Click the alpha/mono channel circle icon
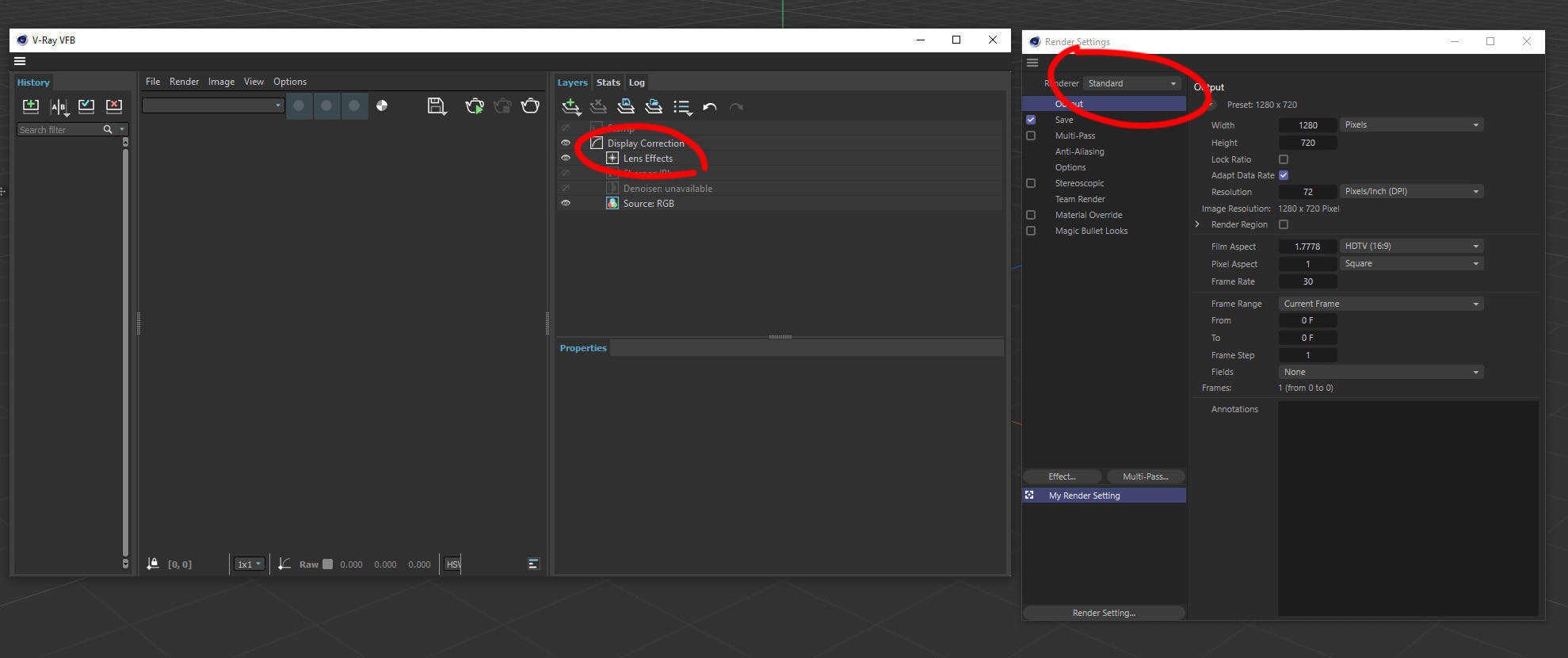Screen dimensions: 1568x658 click(382, 105)
